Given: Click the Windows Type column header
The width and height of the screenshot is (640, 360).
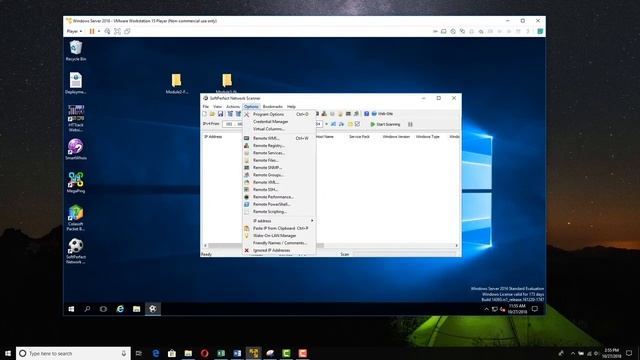Looking at the screenshot, I should (428, 137).
